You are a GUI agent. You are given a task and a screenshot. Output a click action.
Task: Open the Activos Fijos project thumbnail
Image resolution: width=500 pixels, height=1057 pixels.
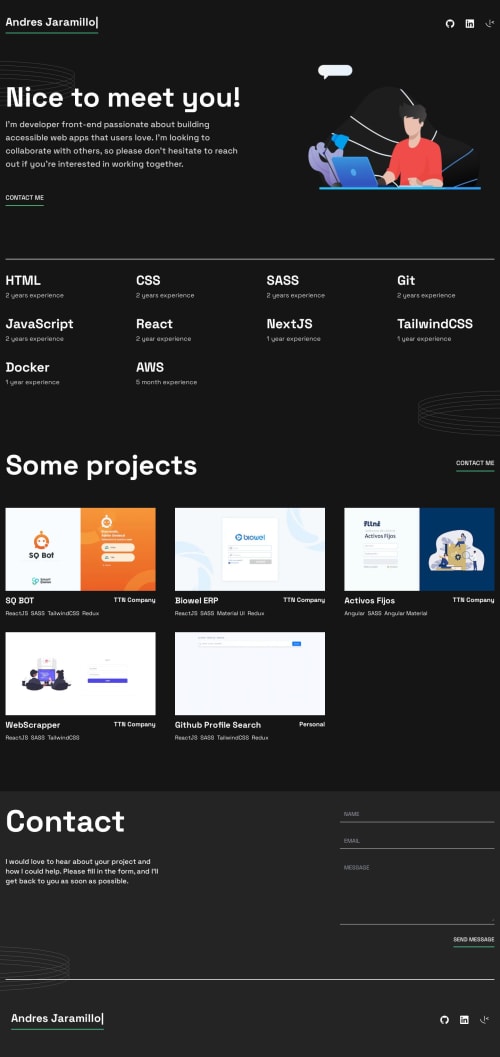(419, 549)
